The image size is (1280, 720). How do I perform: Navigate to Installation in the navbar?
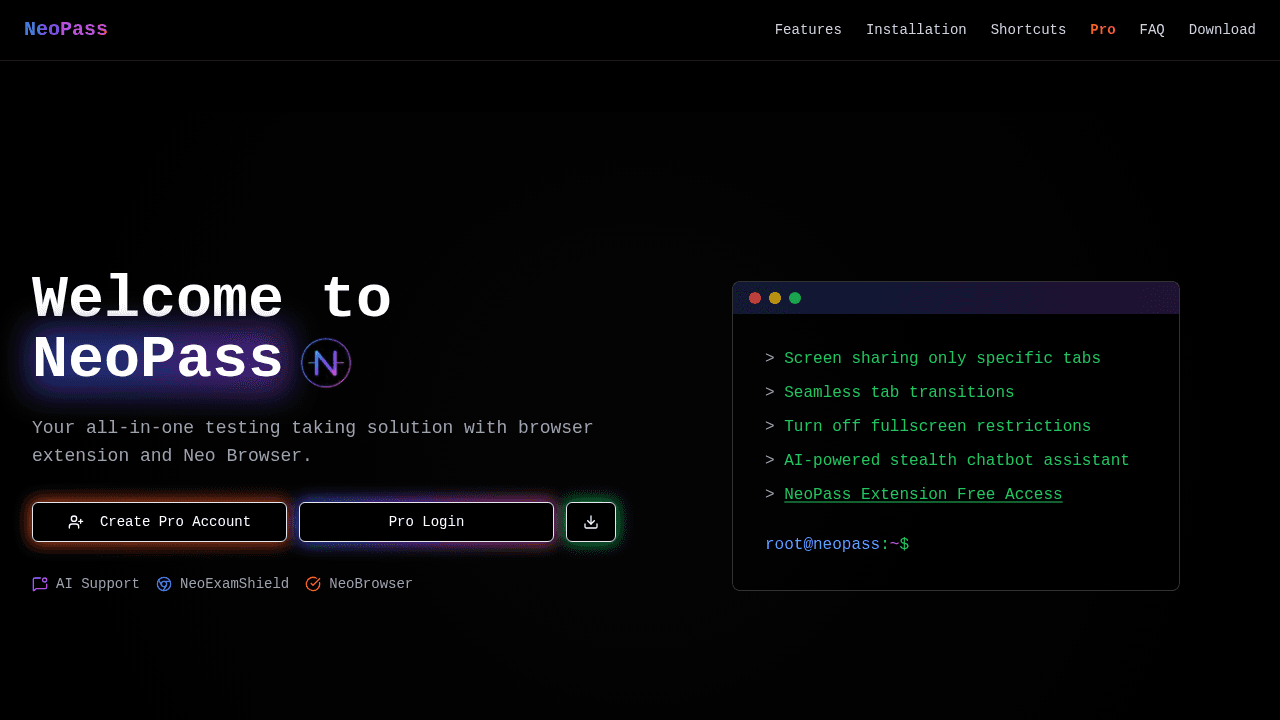pyautogui.click(x=916, y=29)
